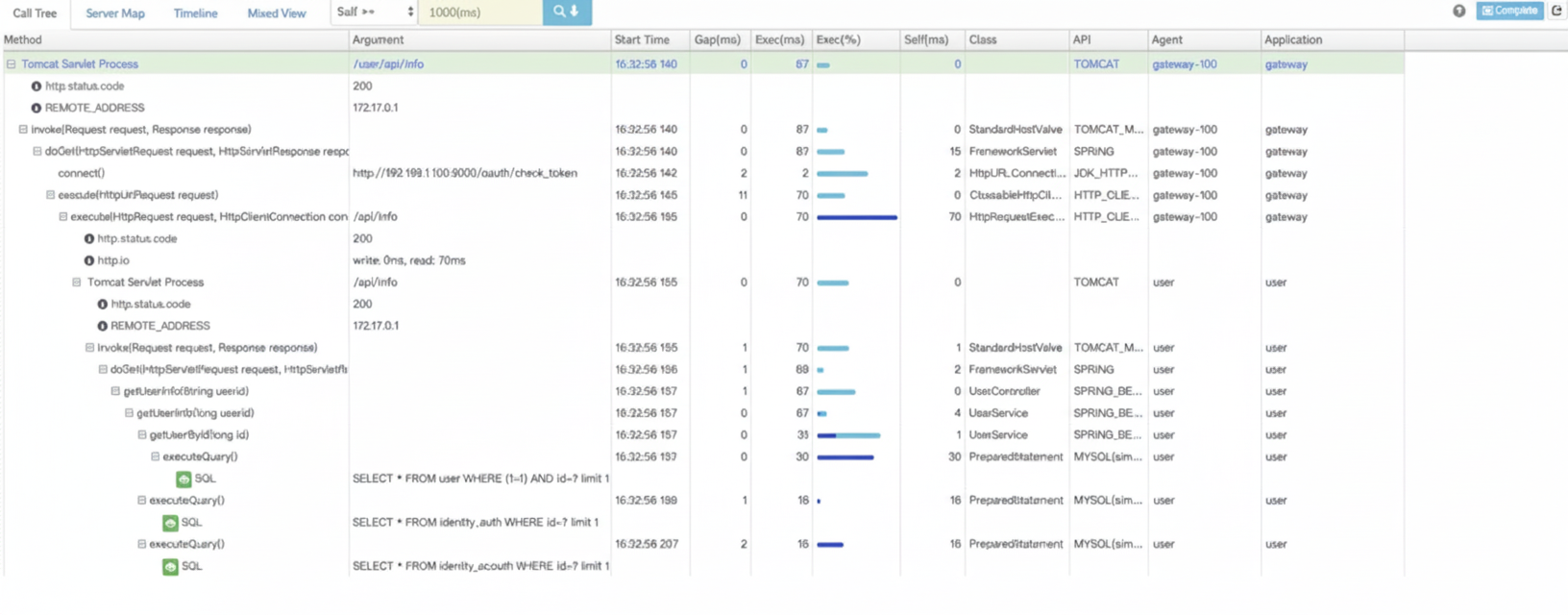The height and width of the screenshot is (615, 1568).
Task: Click the info icon beside http.io
Action: point(89,260)
